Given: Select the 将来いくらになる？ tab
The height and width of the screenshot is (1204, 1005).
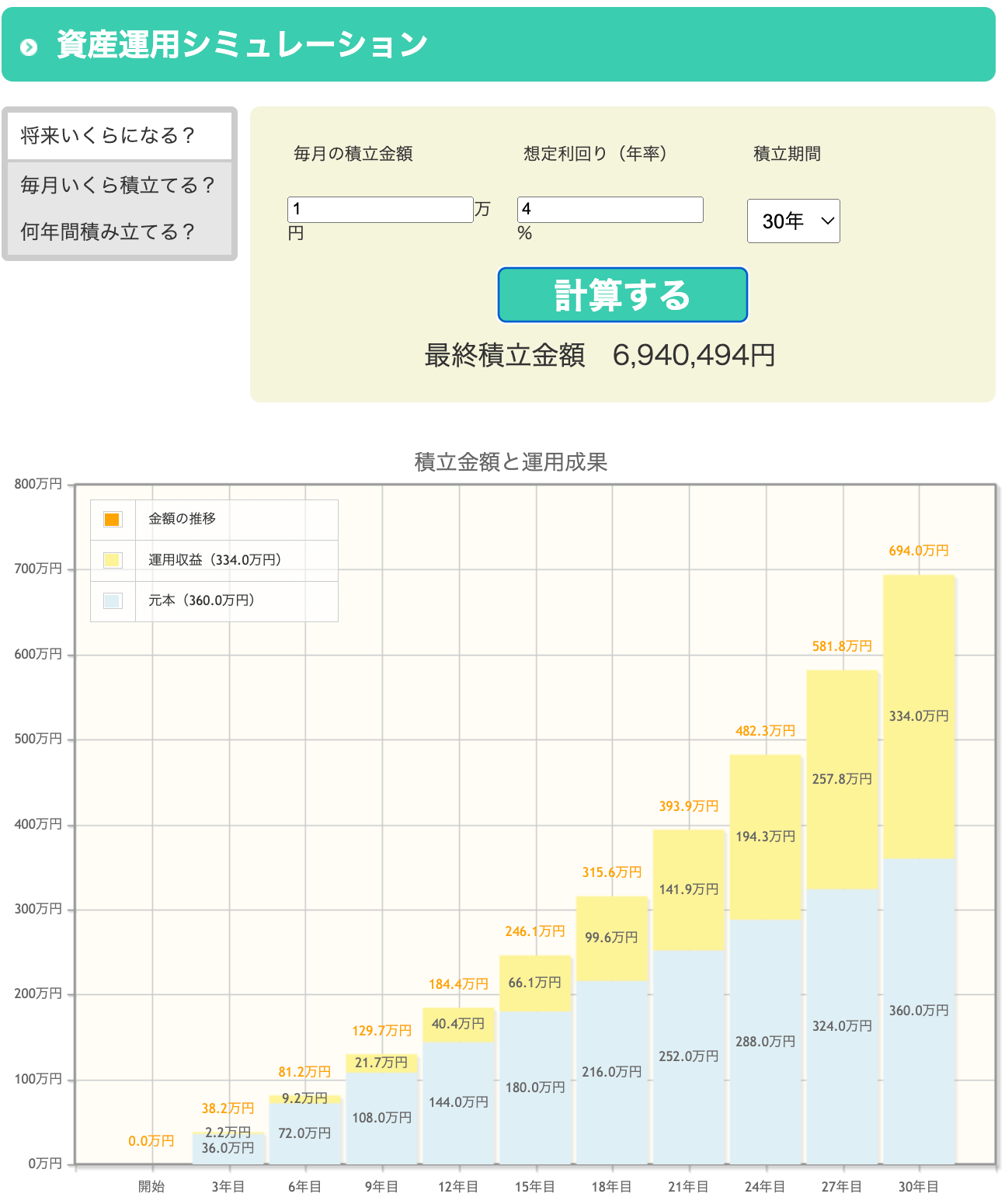Looking at the screenshot, I should 120,135.
